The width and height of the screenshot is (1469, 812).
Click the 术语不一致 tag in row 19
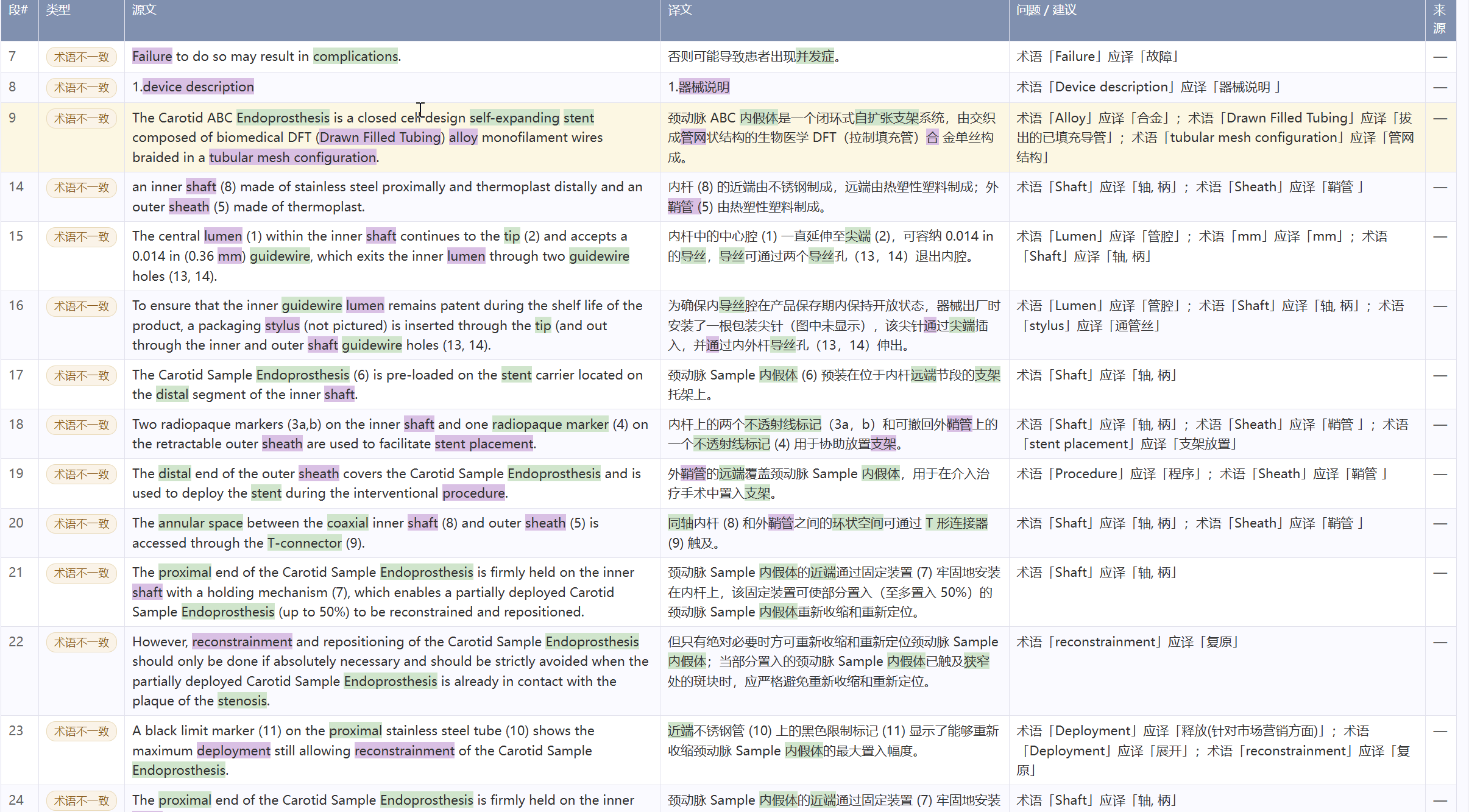click(x=81, y=475)
